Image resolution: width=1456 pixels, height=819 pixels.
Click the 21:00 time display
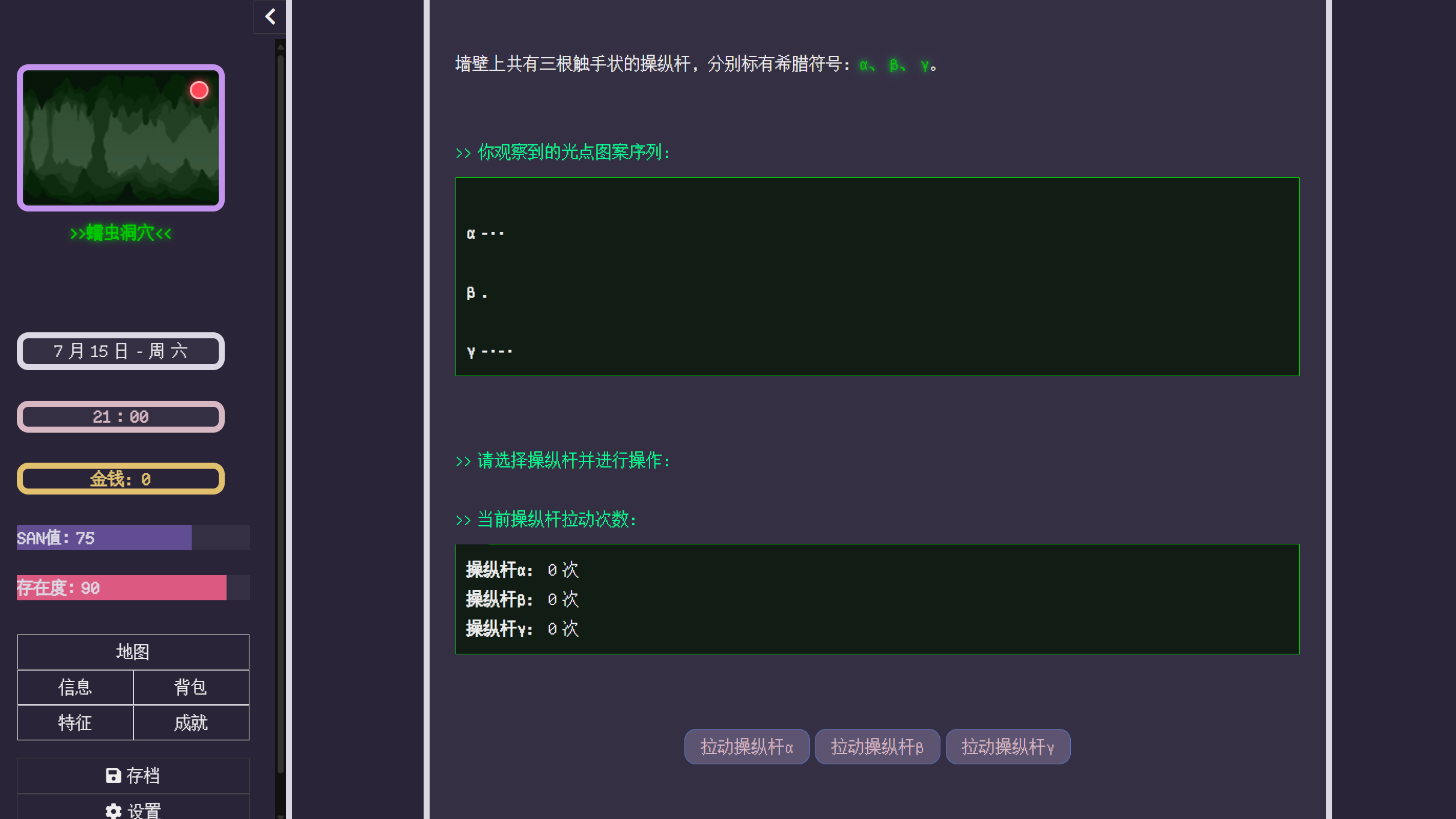point(121,417)
